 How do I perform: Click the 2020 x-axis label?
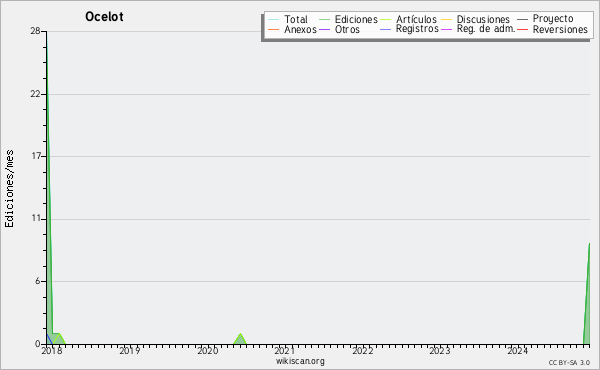[x=207, y=350]
